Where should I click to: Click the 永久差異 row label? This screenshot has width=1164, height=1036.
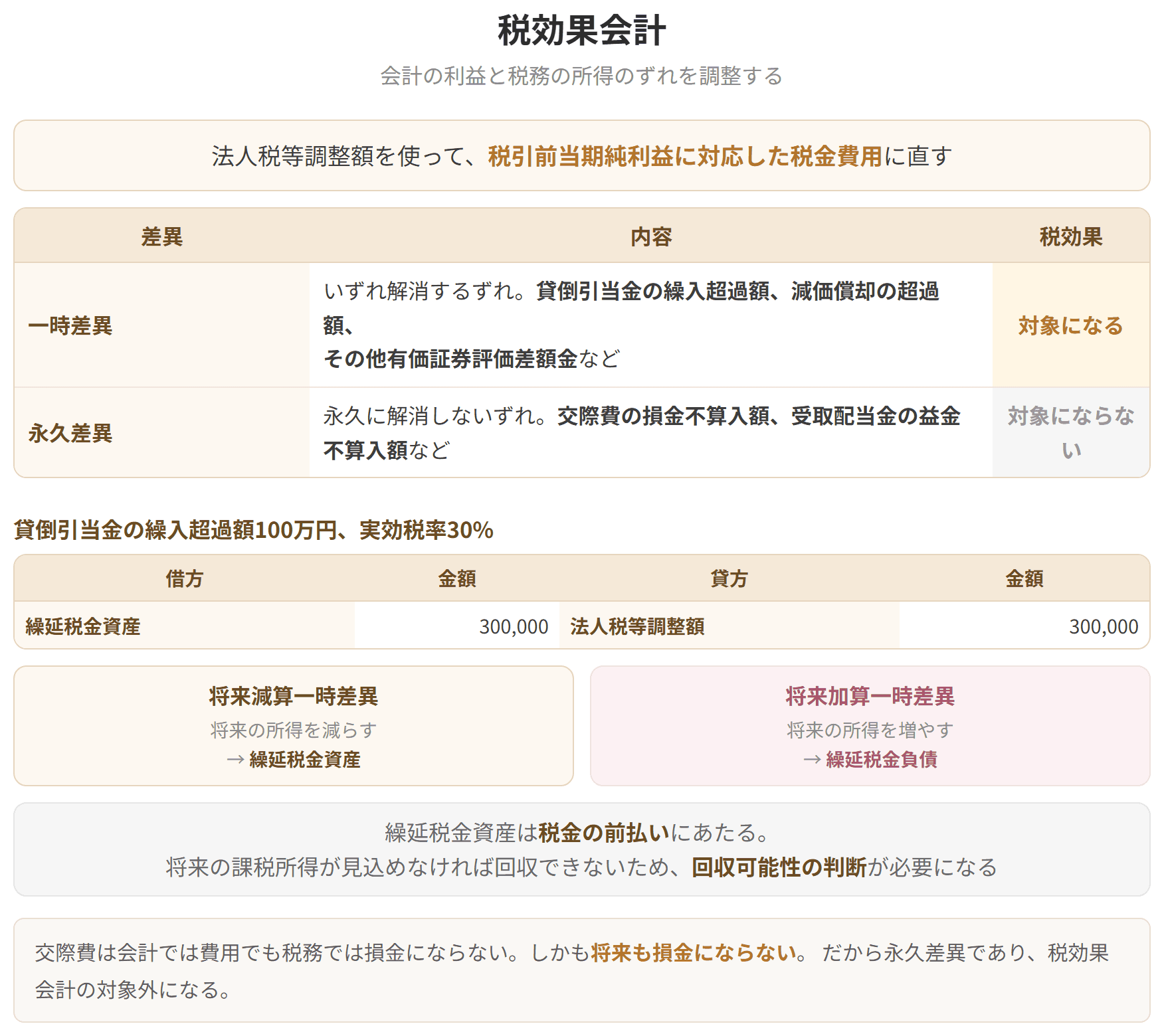(x=70, y=433)
